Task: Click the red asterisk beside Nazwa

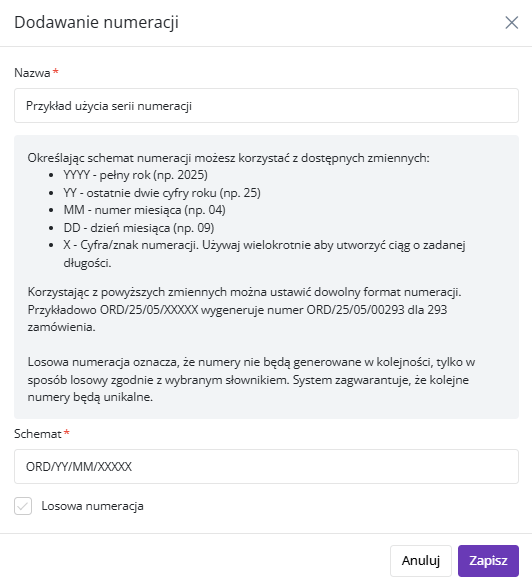Action: click(x=56, y=71)
